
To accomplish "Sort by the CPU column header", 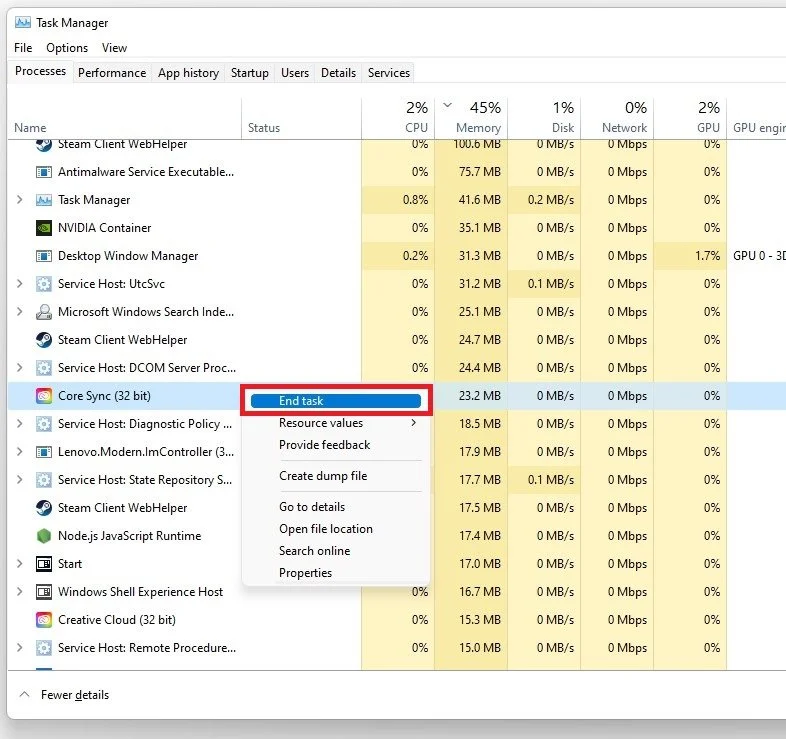I will 398,119.
